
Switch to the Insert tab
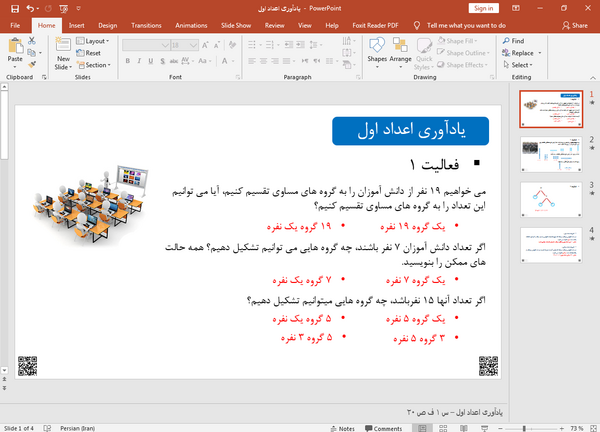(77, 25)
